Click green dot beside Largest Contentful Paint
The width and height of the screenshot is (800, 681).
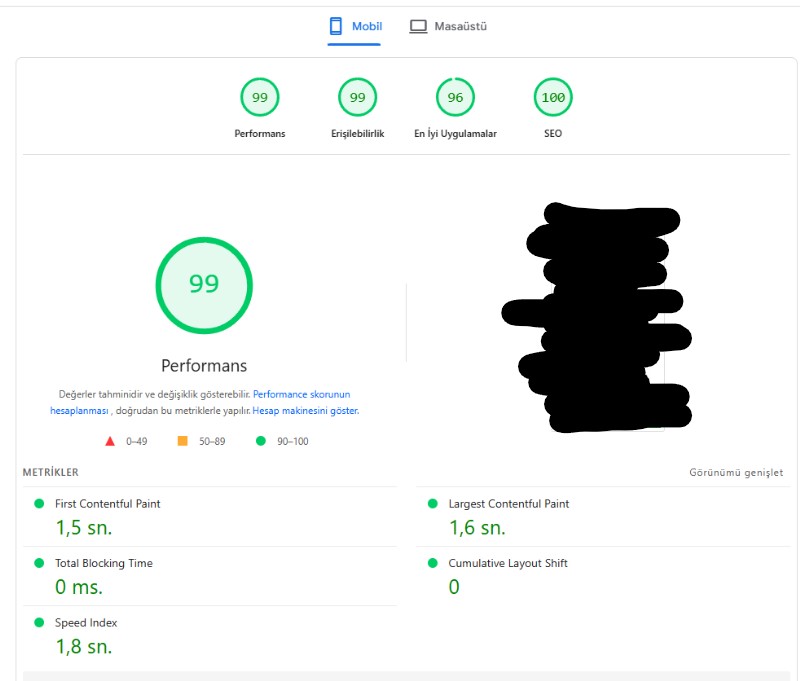[x=433, y=503]
